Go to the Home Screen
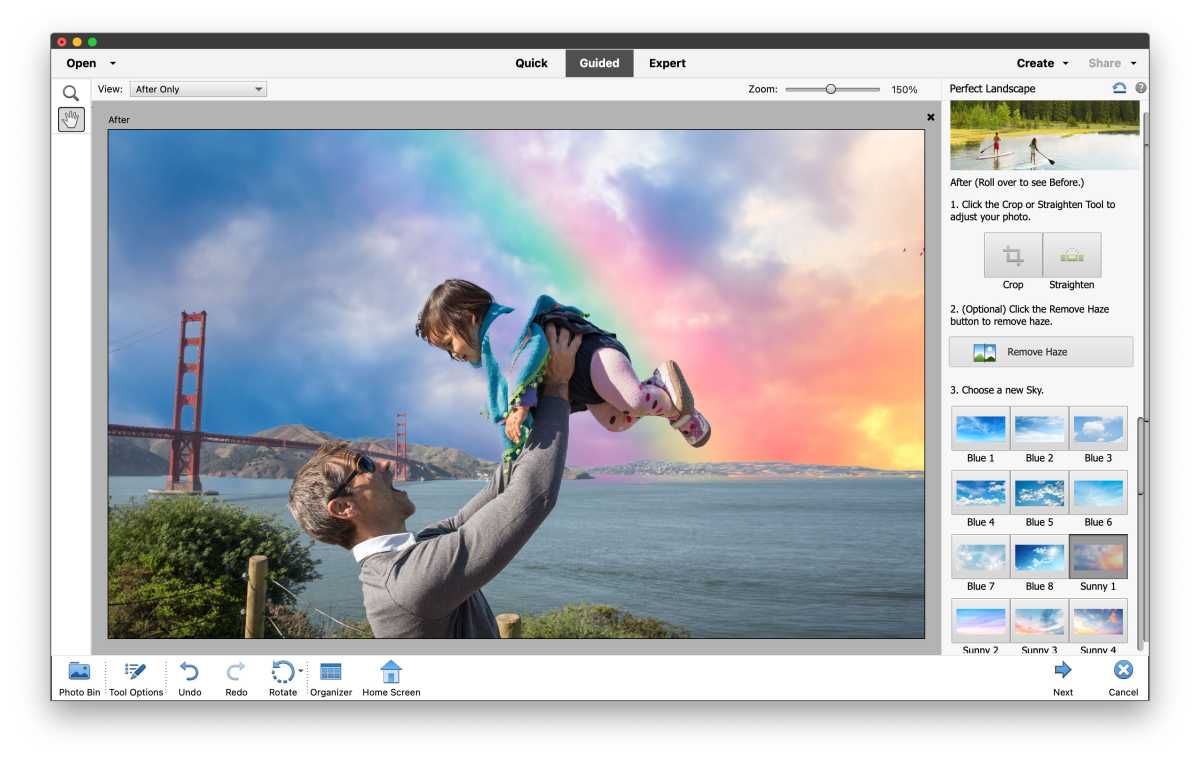Viewport: 1200px width, 765px height. [x=390, y=677]
